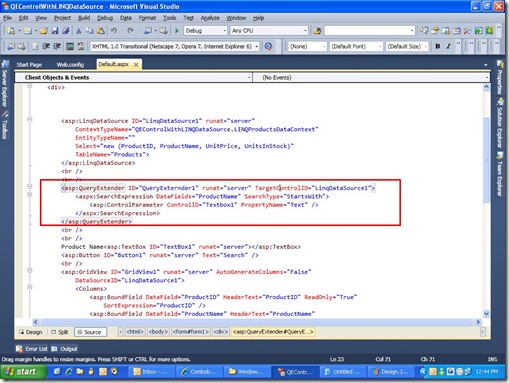Image resolution: width=509 pixels, height=383 pixels.
Task: Toggle Bold formatting button
Action: click(438, 46)
